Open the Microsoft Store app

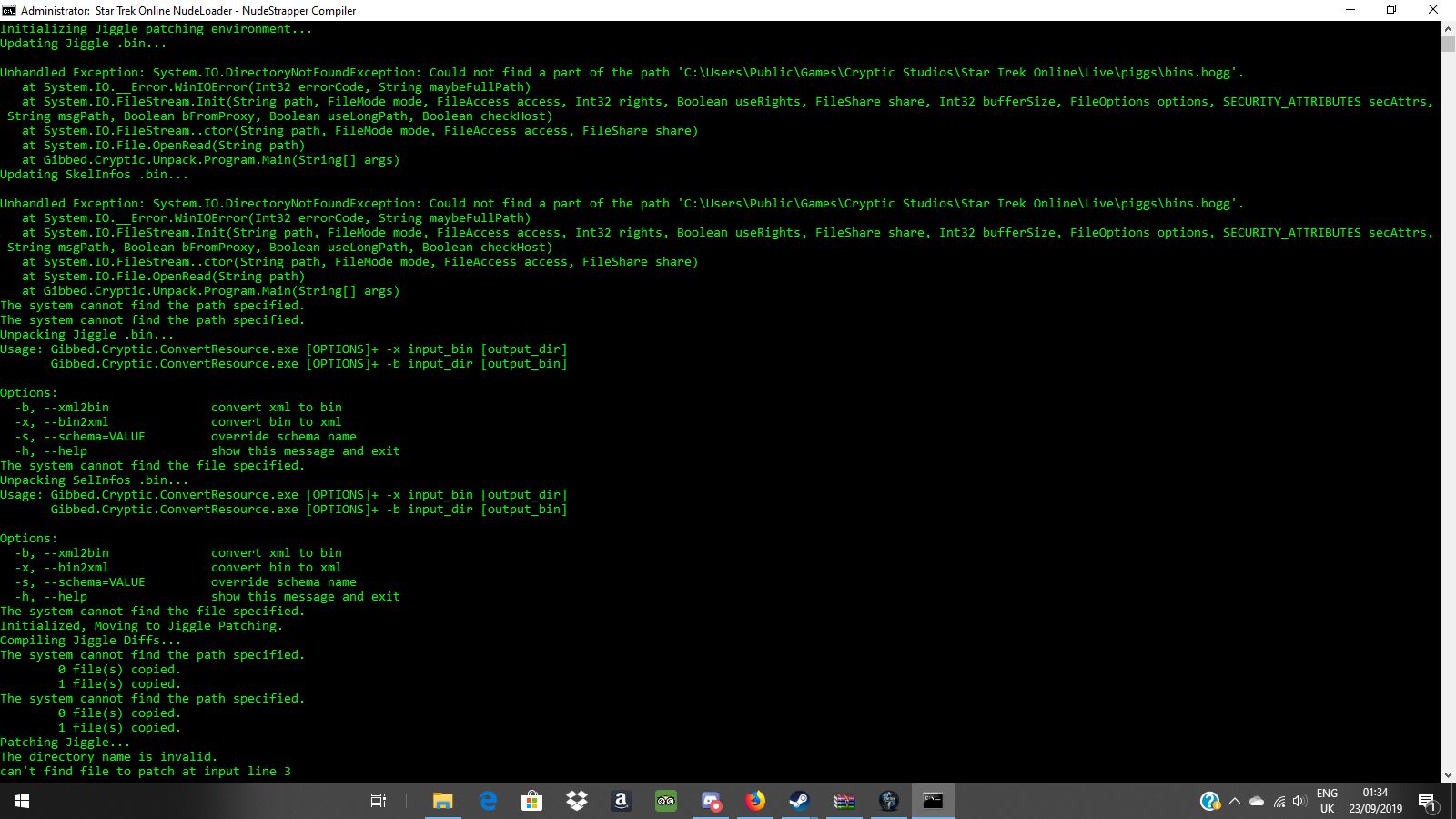tap(532, 801)
